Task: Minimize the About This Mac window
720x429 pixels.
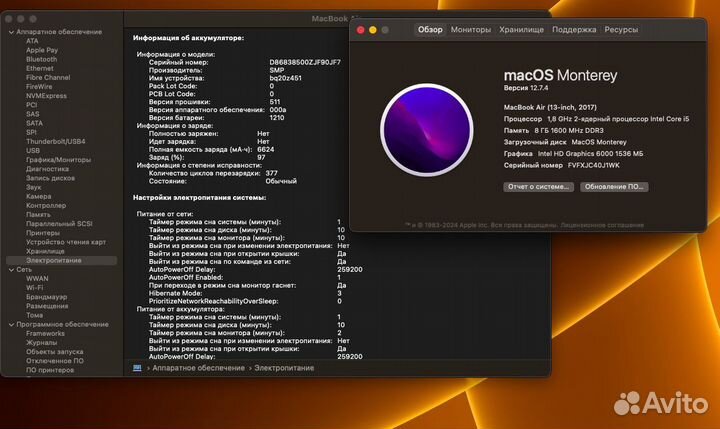Action: [x=373, y=30]
